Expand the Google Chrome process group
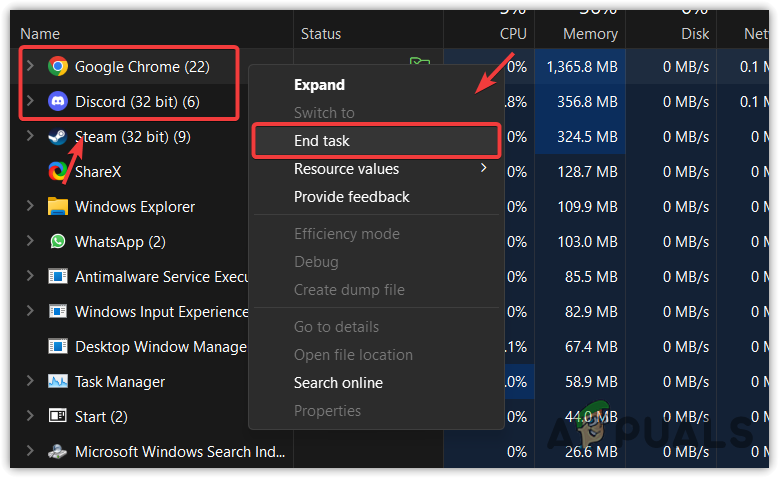Viewport: 779px width, 478px height. click(x=30, y=67)
